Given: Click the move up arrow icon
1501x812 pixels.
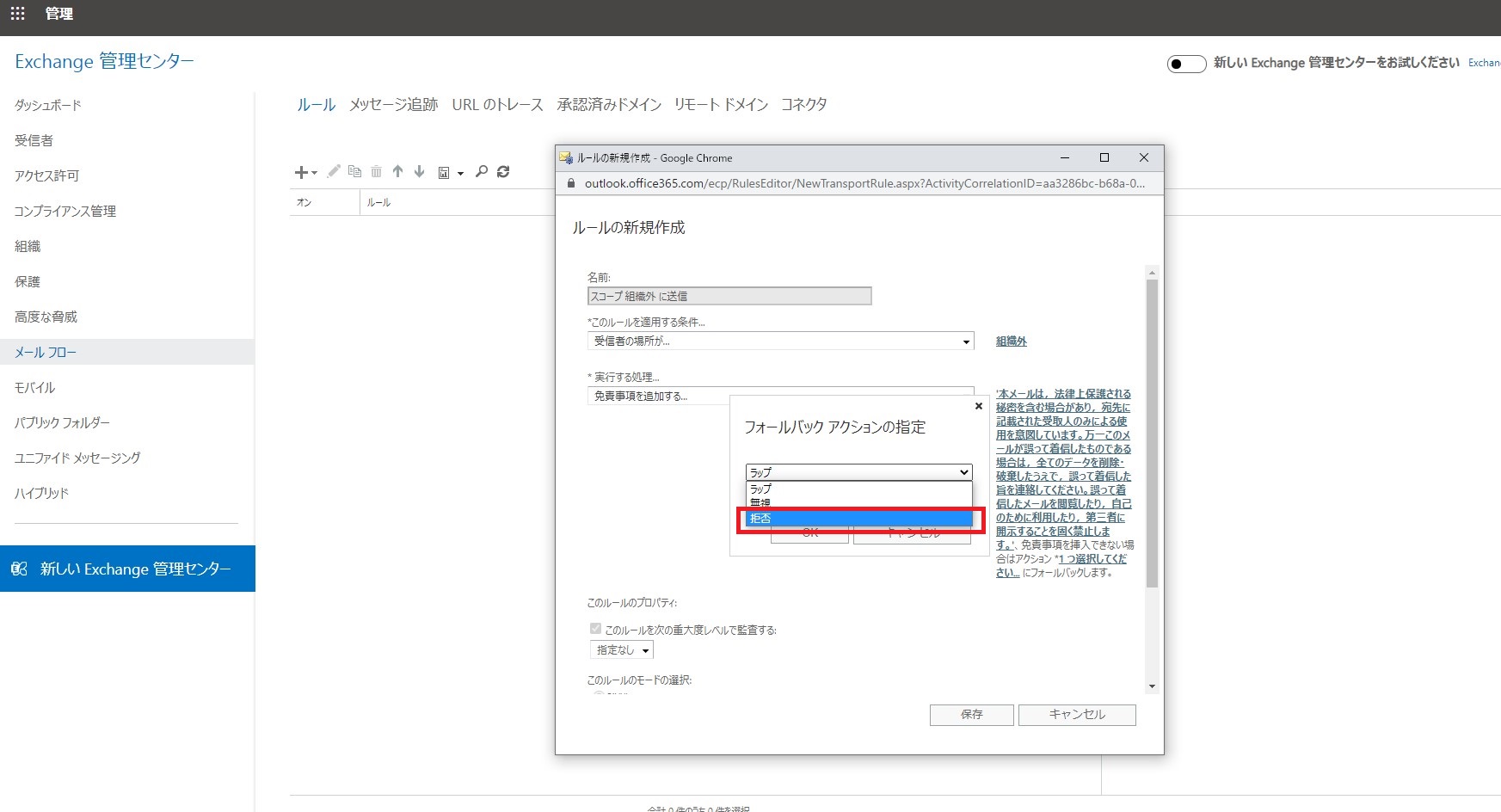Looking at the screenshot, I should (397, 172).
